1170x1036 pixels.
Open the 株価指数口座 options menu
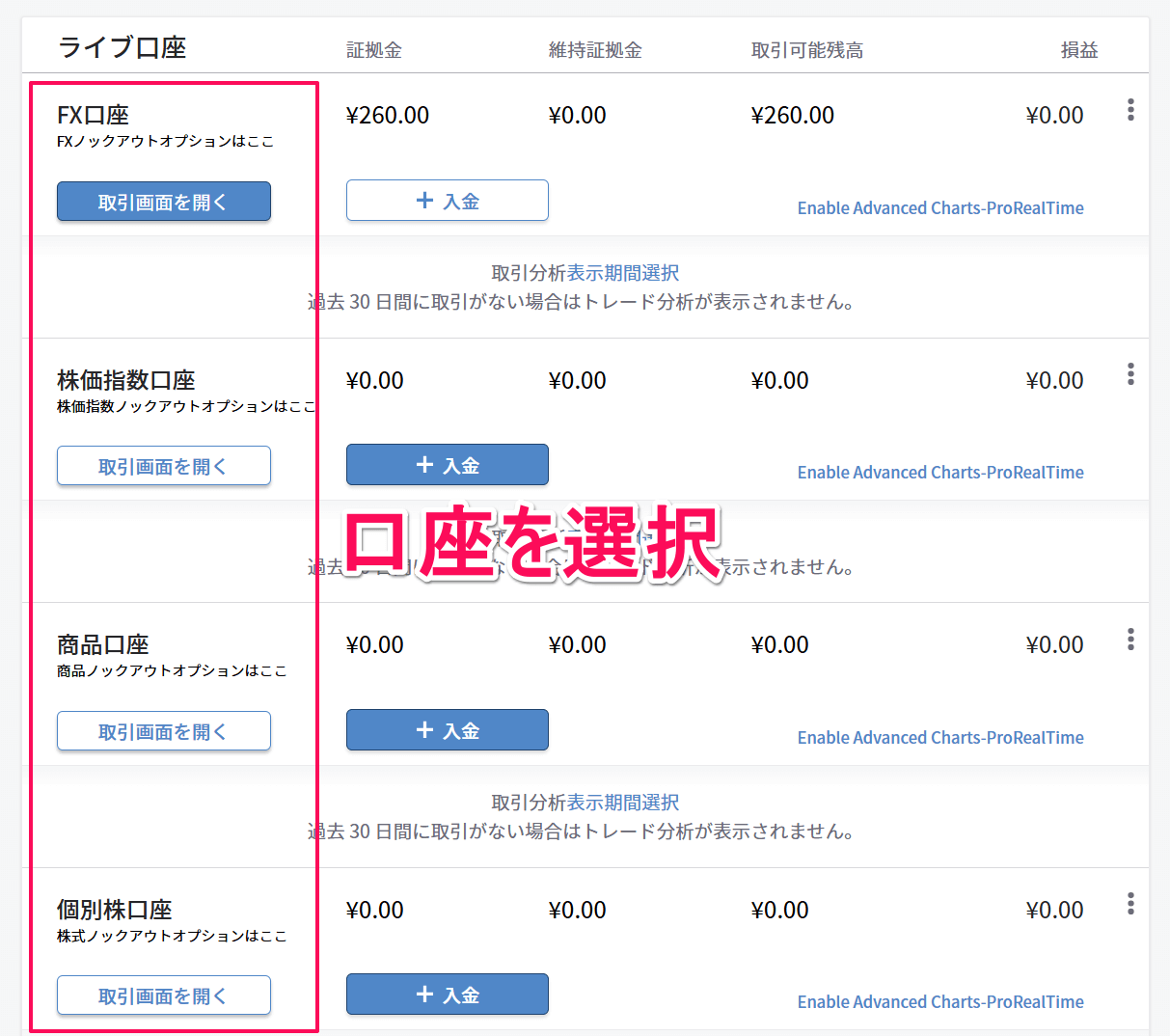coord(1129,374)
